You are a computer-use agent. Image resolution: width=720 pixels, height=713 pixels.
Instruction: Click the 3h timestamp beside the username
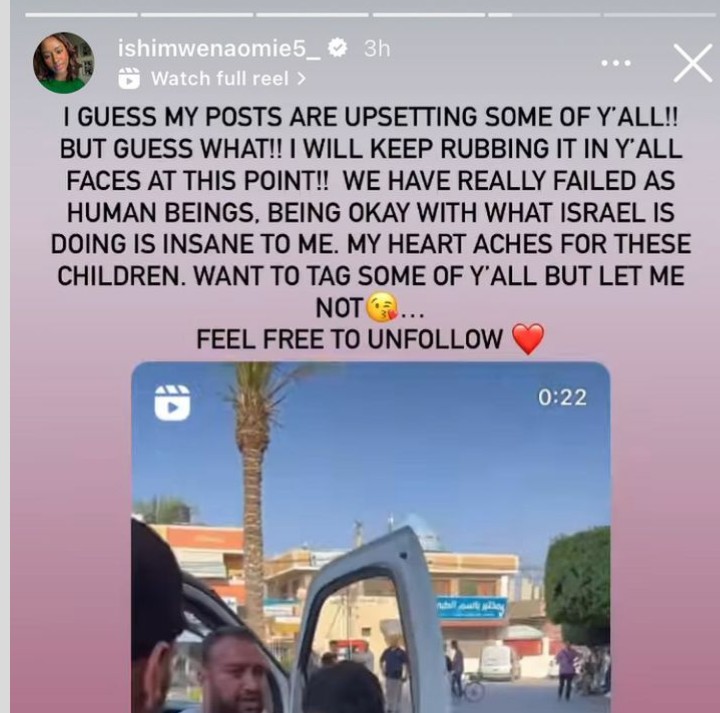click(377, 49)
